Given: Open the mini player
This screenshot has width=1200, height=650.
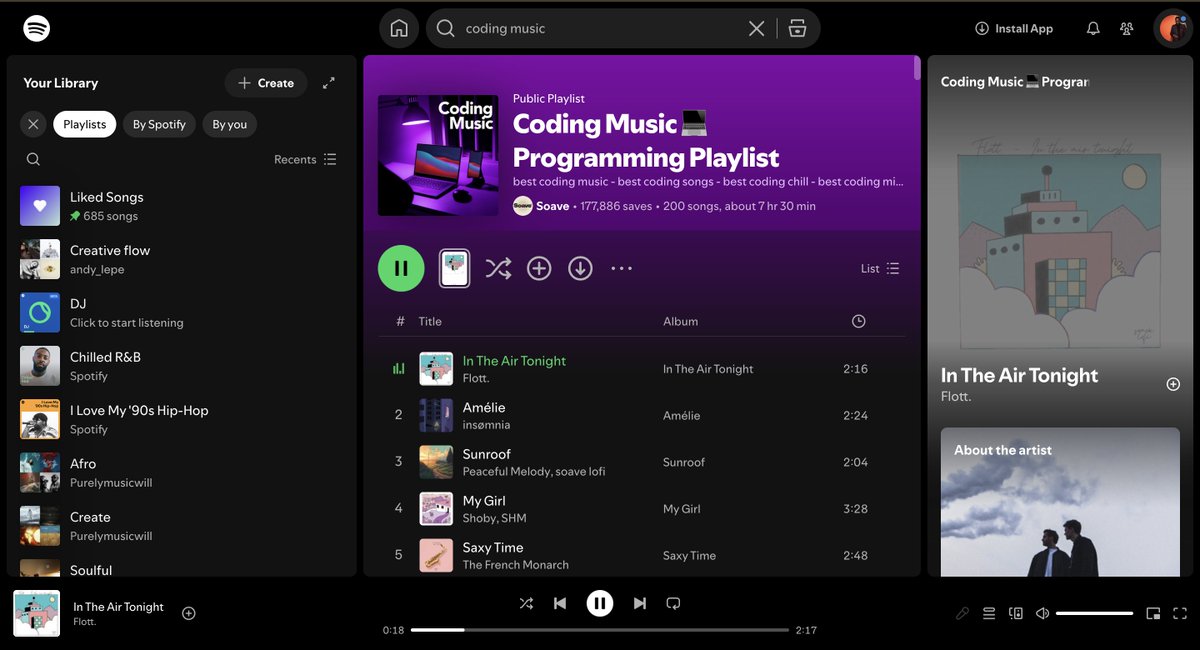Looking at the screenshot, I should tap(1153, 613).
